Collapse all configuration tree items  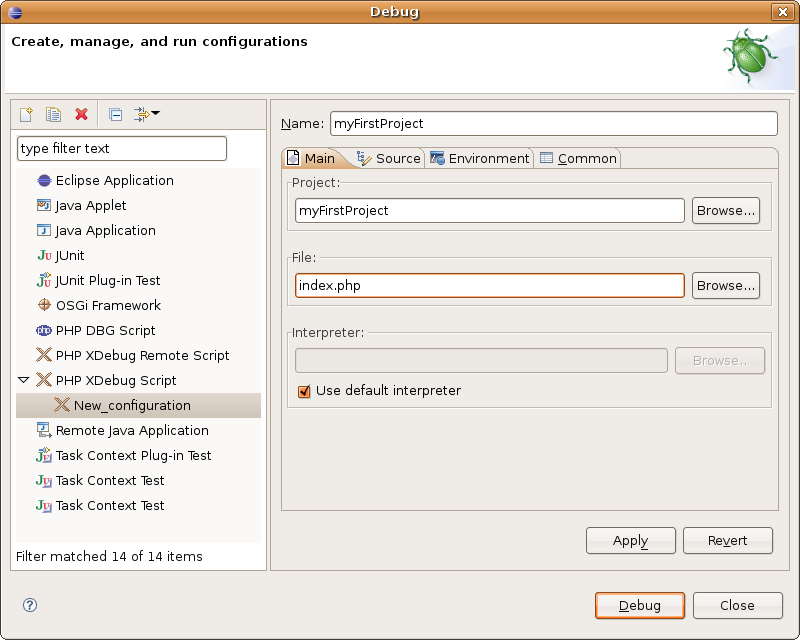tap(115, 115)
